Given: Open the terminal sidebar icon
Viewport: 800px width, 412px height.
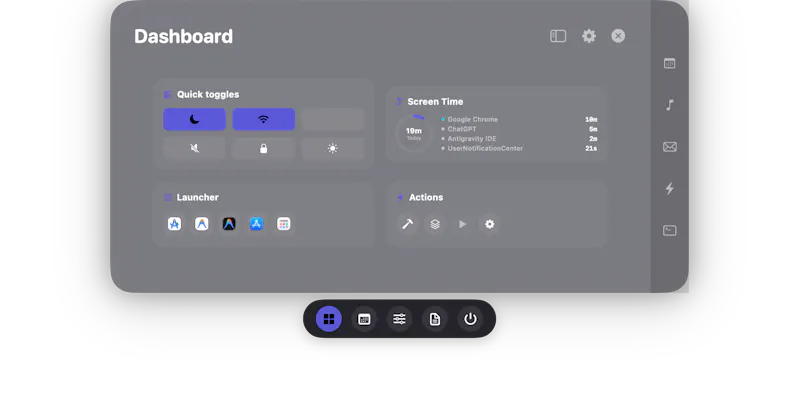Looking at the screenshot, I should click(669, 230).
